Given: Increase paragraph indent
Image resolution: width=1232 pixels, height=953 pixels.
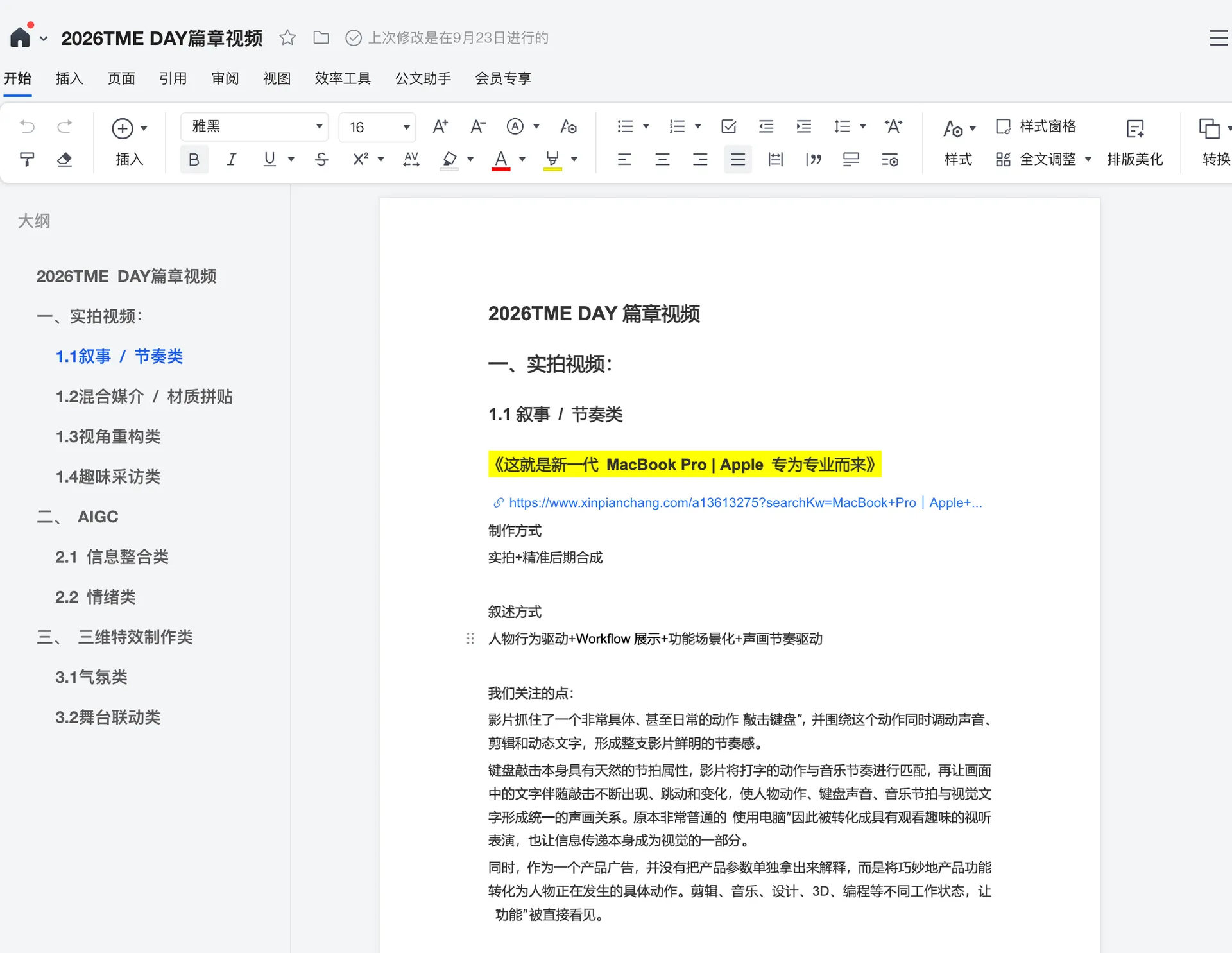Looking at the screenshot, I should click(x=803, y=126).
